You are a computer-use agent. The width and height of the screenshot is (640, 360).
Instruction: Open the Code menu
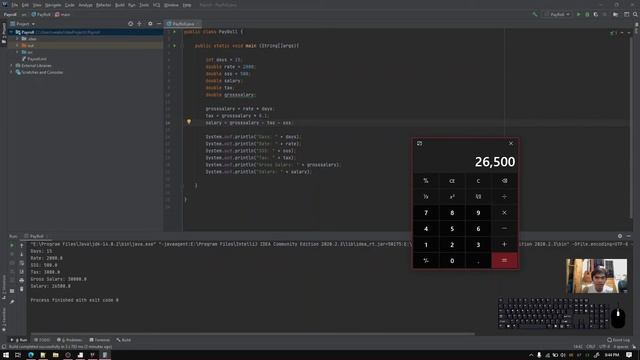(70, 5)
